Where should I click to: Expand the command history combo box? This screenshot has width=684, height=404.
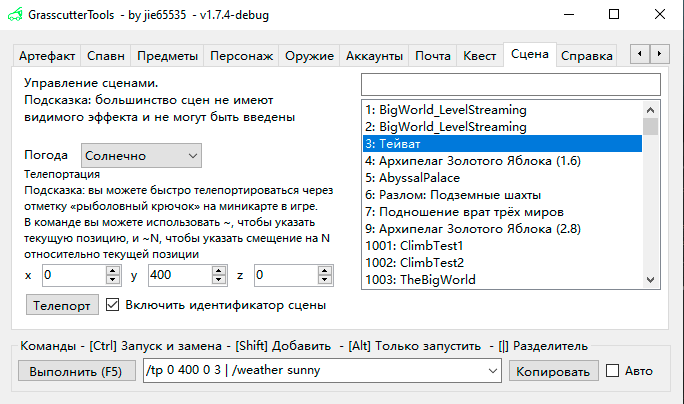[492, 371]
